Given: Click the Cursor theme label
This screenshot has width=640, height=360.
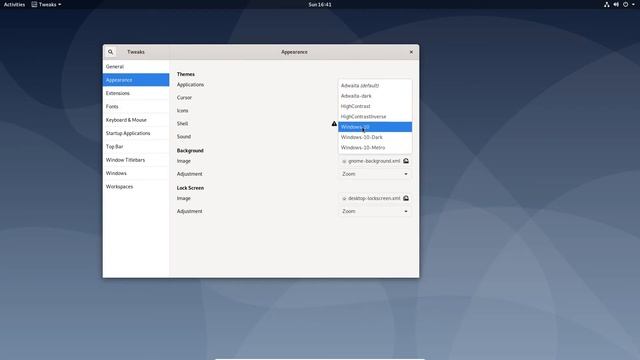Looking at the screenshot, I should (x=184, y=98).
